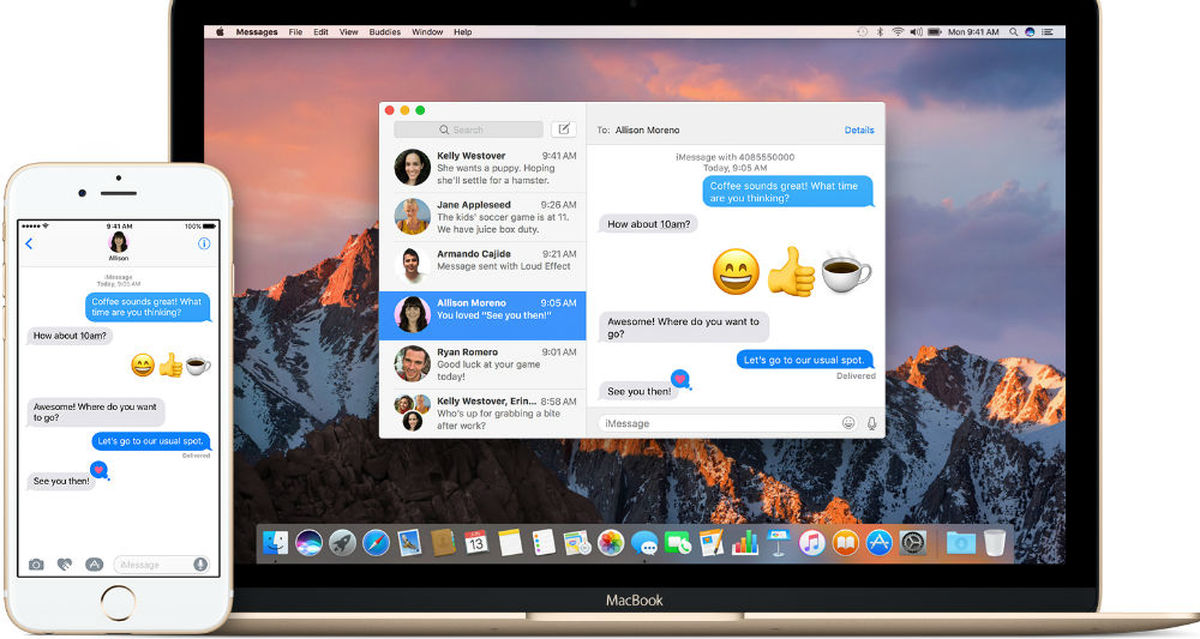Tap the back arrow on the iPhone
Image resolution: width=1200 pixels, height=639 pixels.
[x=29, y=243]
